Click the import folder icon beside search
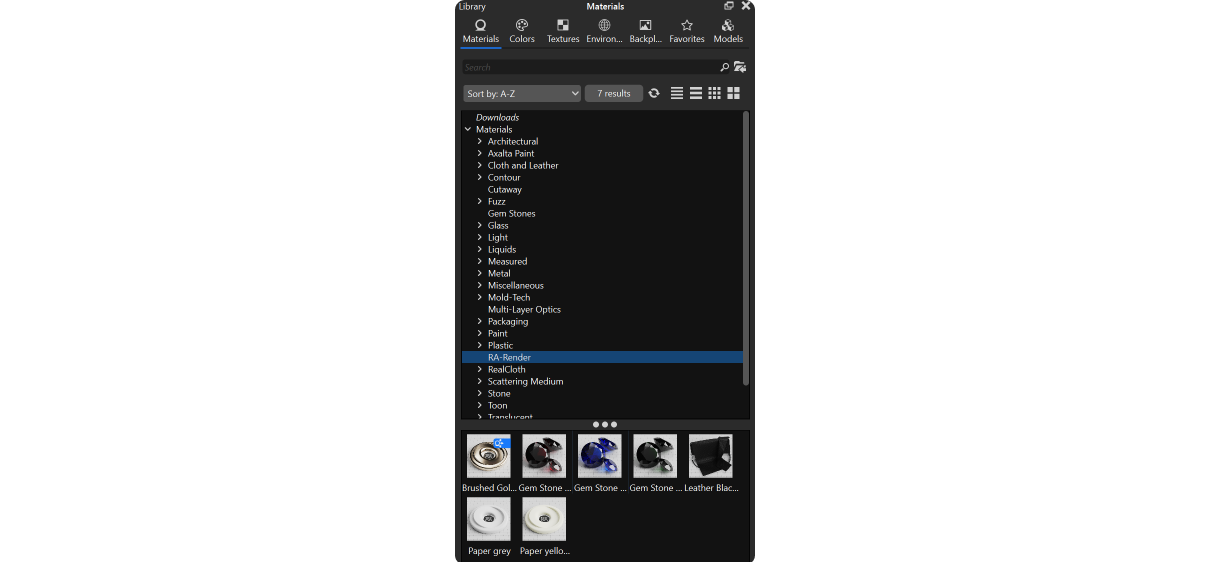This screenshot has height=562, width=1210. click(740, 67)
